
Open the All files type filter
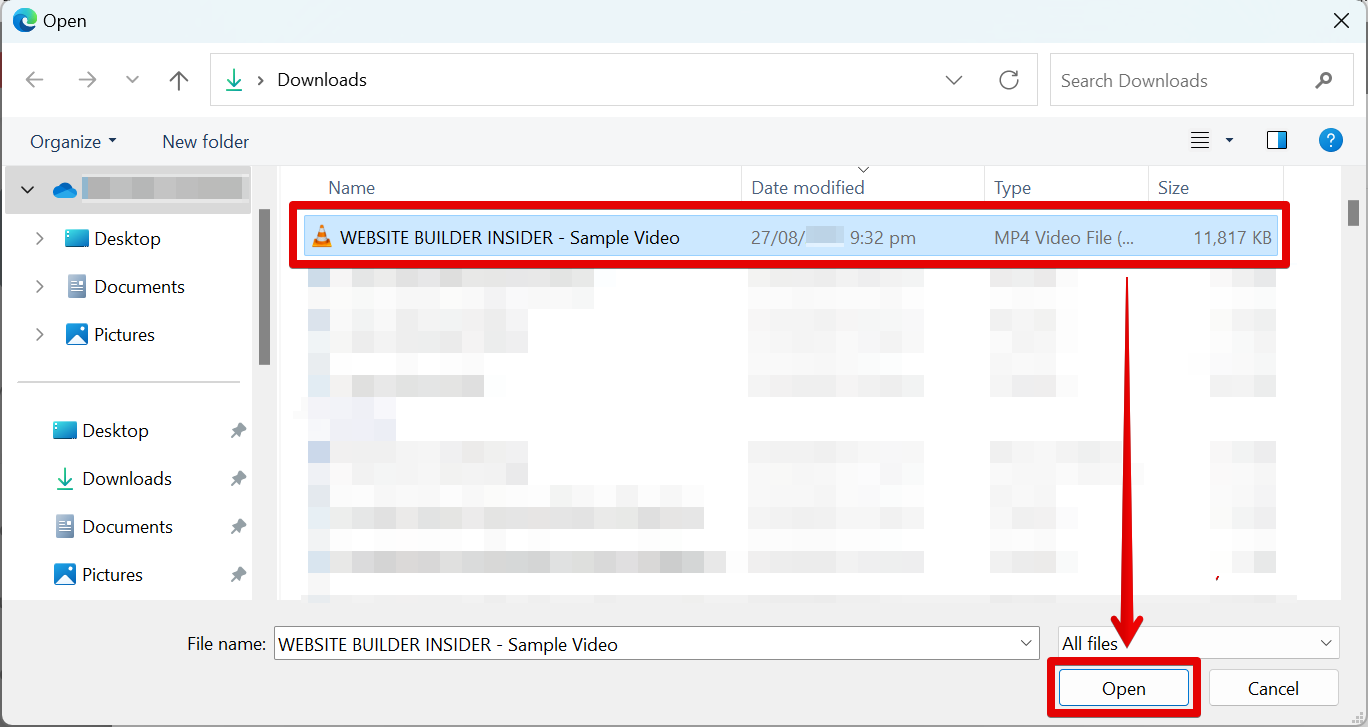1198,644
